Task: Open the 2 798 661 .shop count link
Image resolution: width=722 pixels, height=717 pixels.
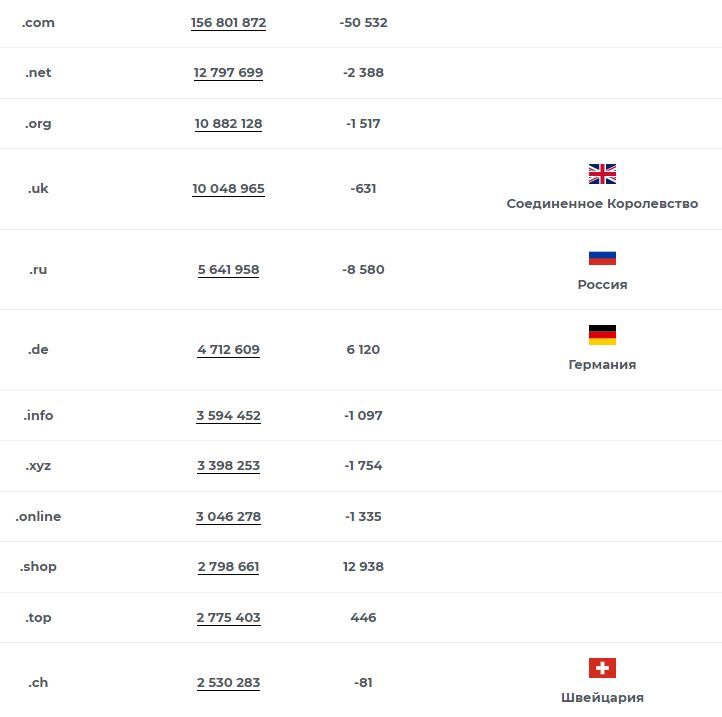Action: coord(228,567)
